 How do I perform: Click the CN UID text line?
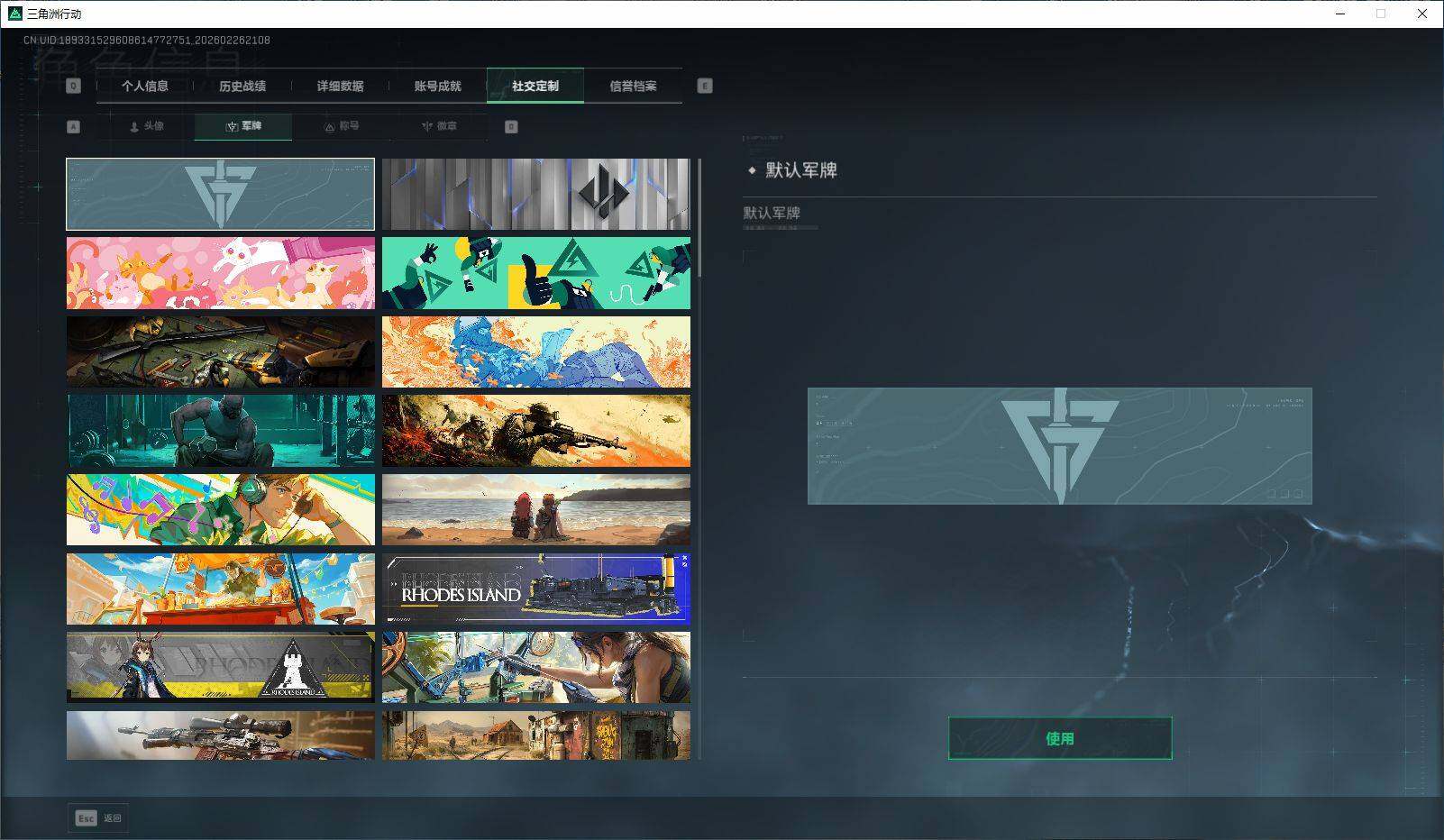coord(147,41)
